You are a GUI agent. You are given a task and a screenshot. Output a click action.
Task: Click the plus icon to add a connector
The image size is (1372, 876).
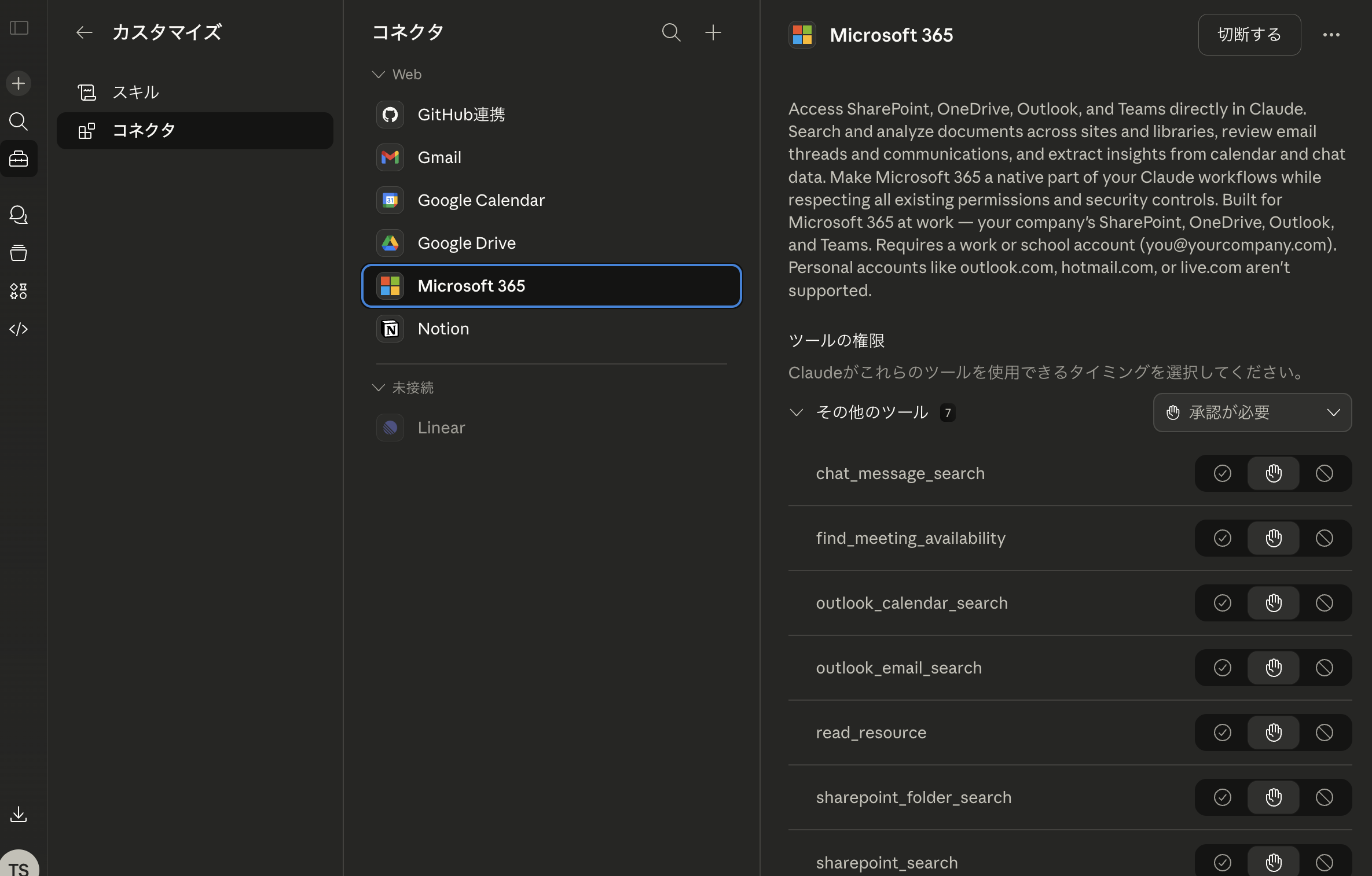click(713, 32)
